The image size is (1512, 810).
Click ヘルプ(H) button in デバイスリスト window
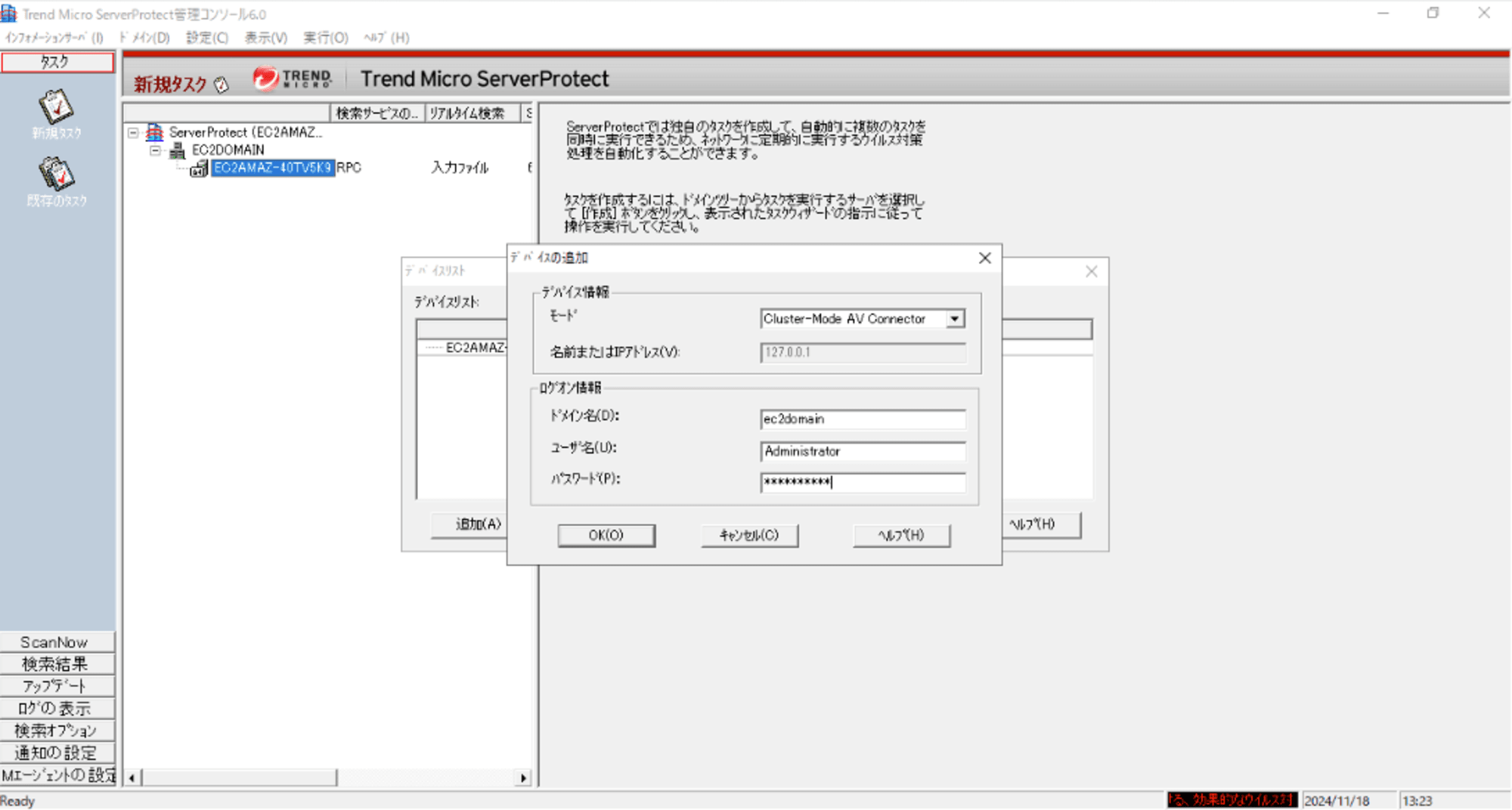[1041, 524]
